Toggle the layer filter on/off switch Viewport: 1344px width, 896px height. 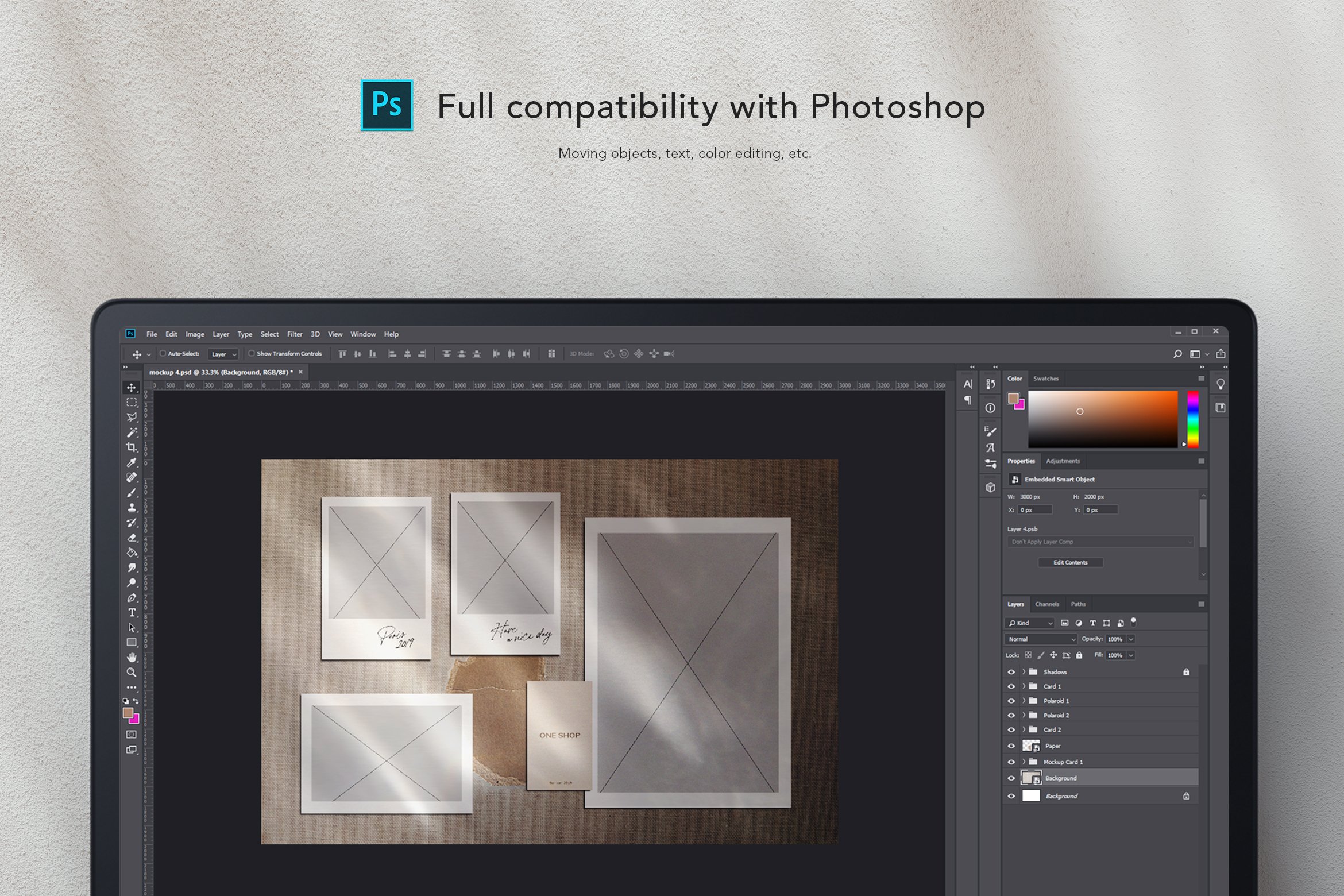click(x=1133, y=622)
